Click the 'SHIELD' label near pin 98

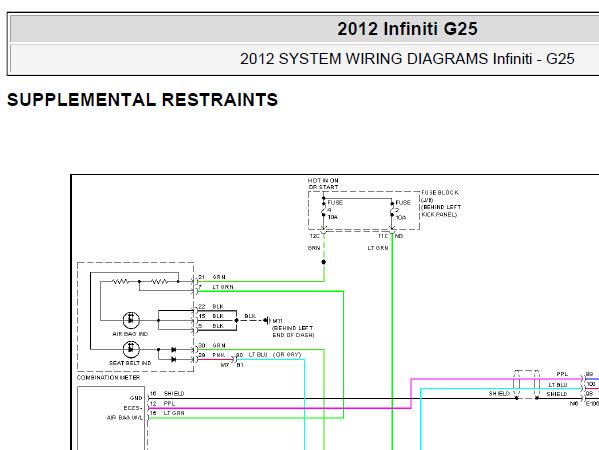(557, 394)
